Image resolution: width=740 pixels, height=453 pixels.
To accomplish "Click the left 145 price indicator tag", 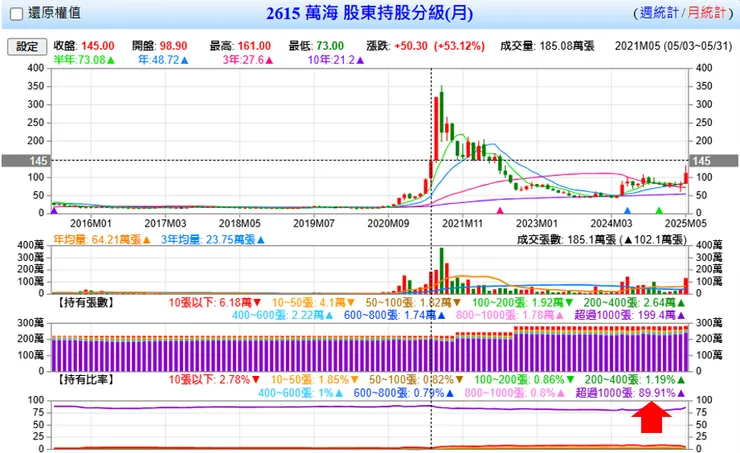I will click(25, 161).
